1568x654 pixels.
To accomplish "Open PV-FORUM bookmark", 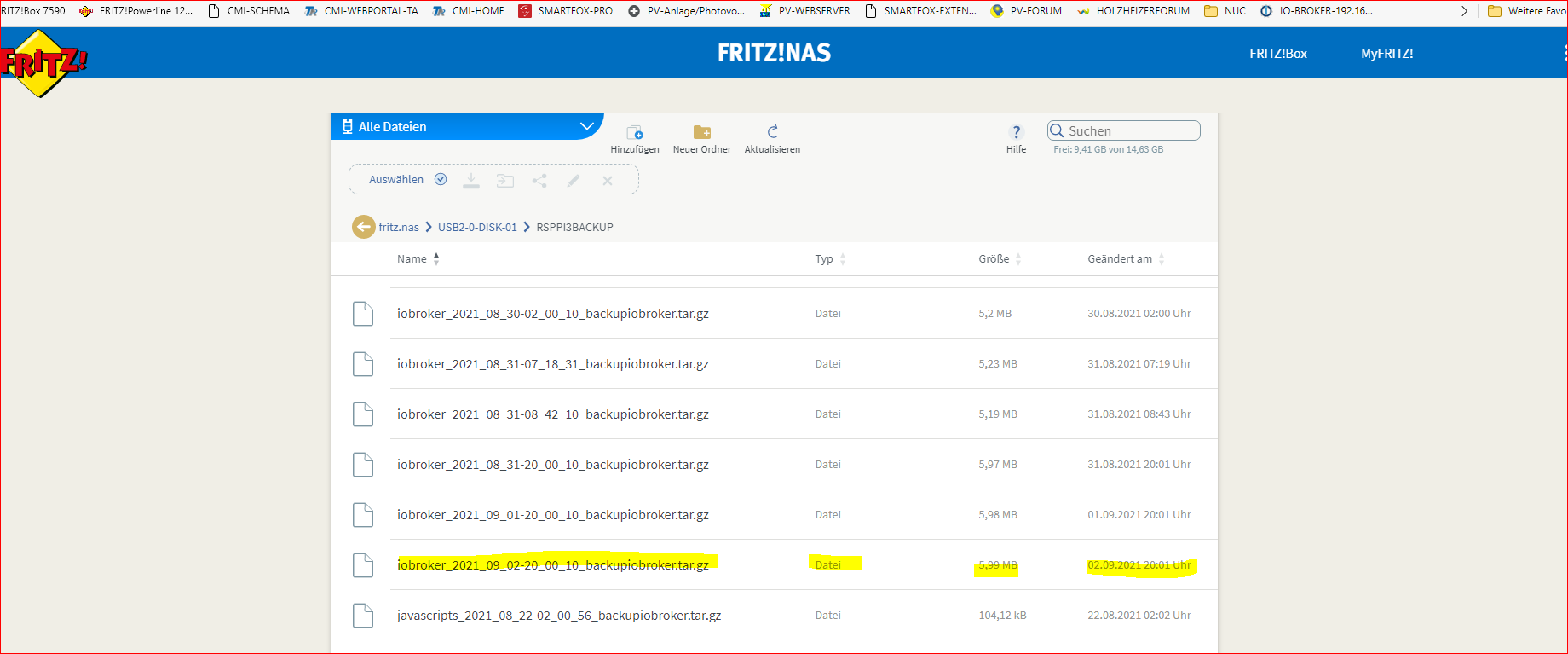I will (1026, 11).
